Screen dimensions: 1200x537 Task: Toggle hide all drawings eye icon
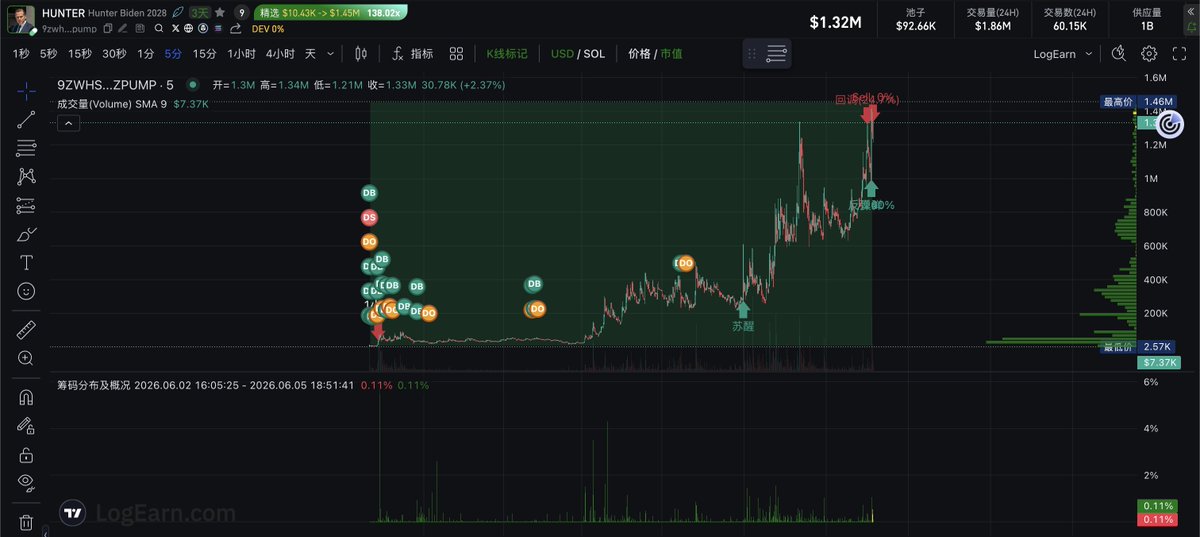pos(26,484)
